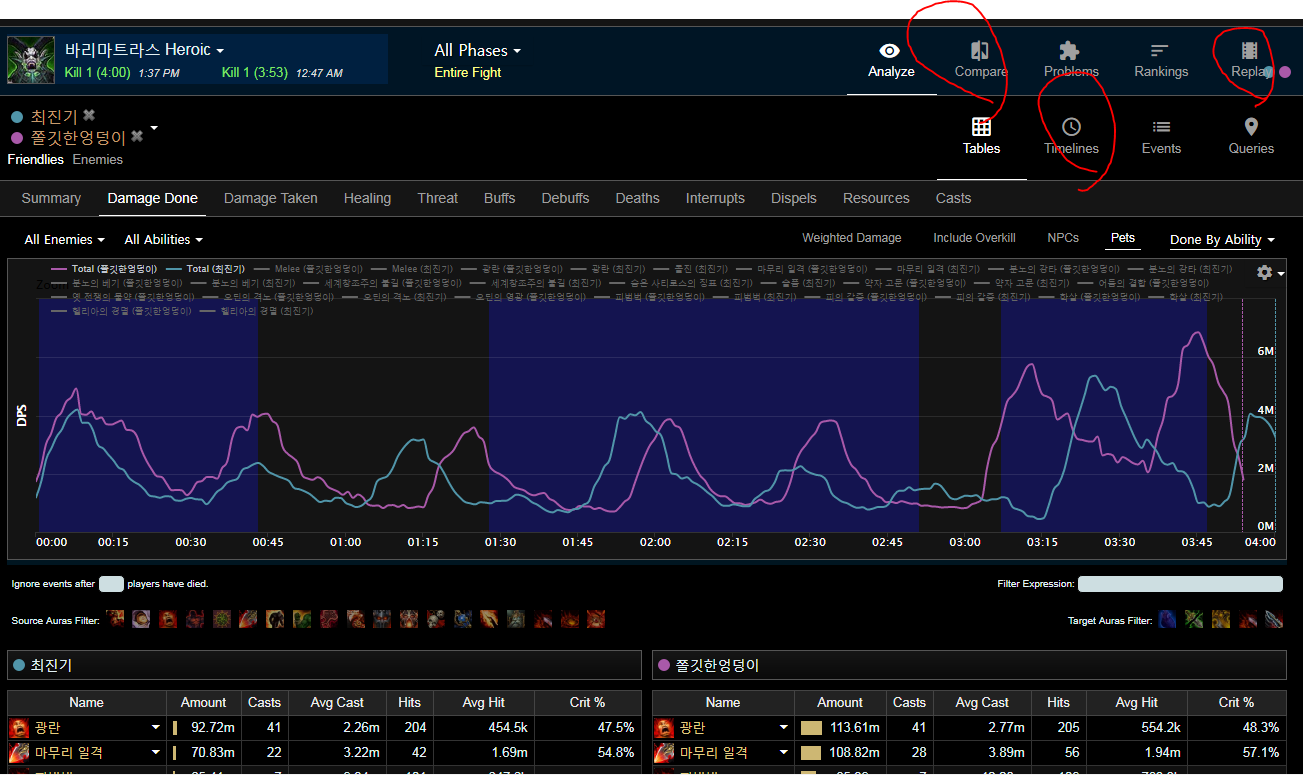Open the Rankings icon
Image resolution: width=1303 pixels, height=775 pixels.
(x=1160, y=51)
